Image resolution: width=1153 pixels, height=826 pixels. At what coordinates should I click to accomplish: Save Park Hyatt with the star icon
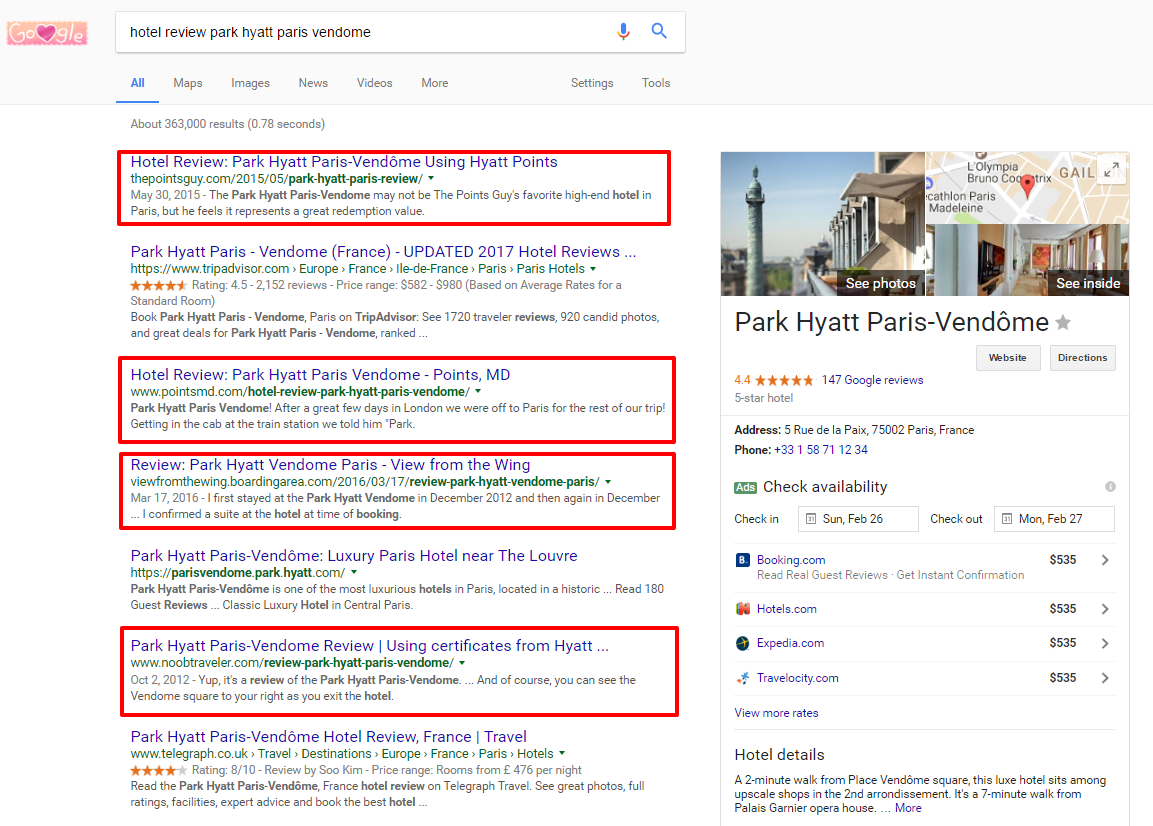tap(1063, 322)
